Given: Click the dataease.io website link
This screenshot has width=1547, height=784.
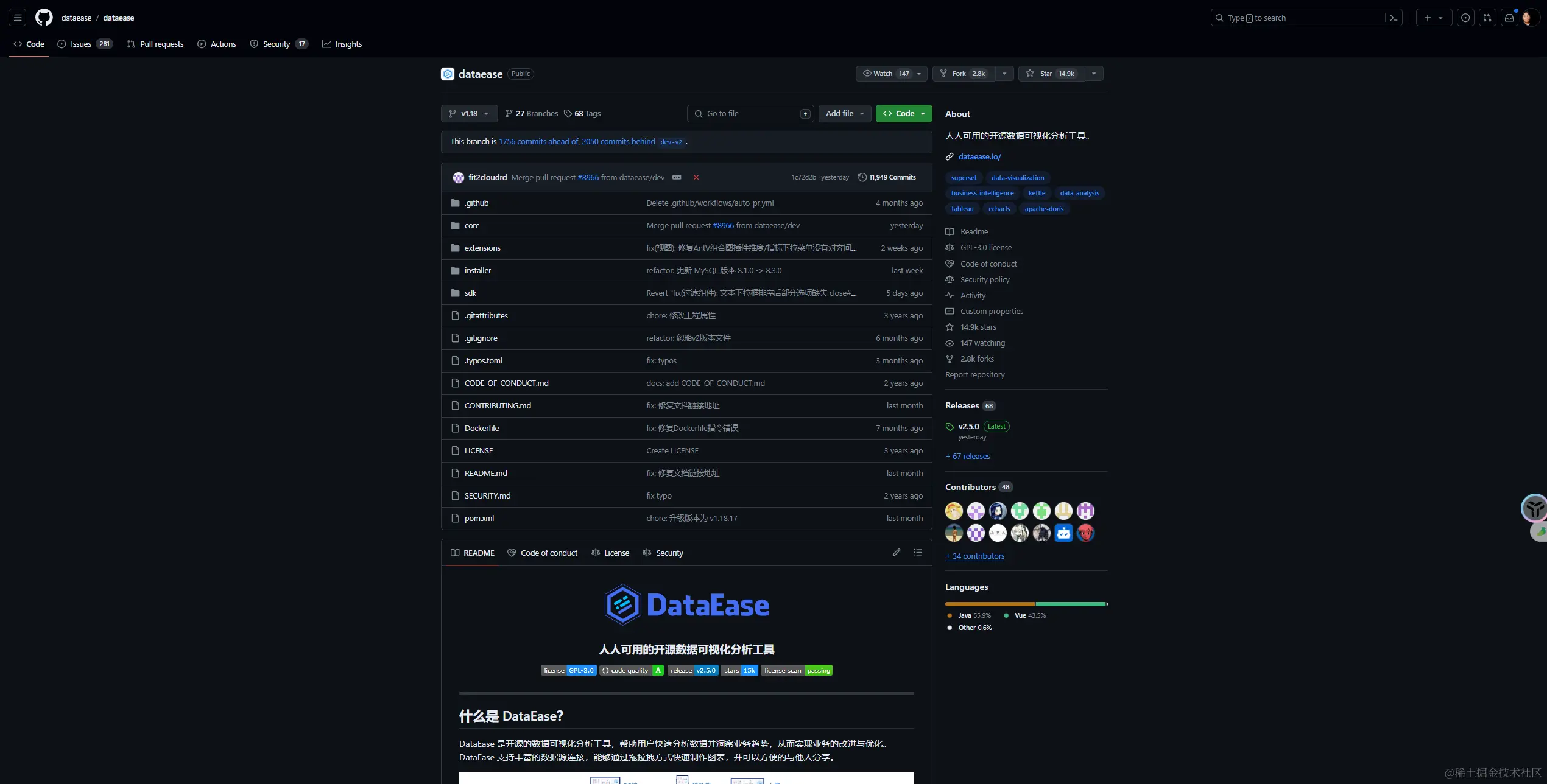Looking at the screenshot, I should 979,156.
